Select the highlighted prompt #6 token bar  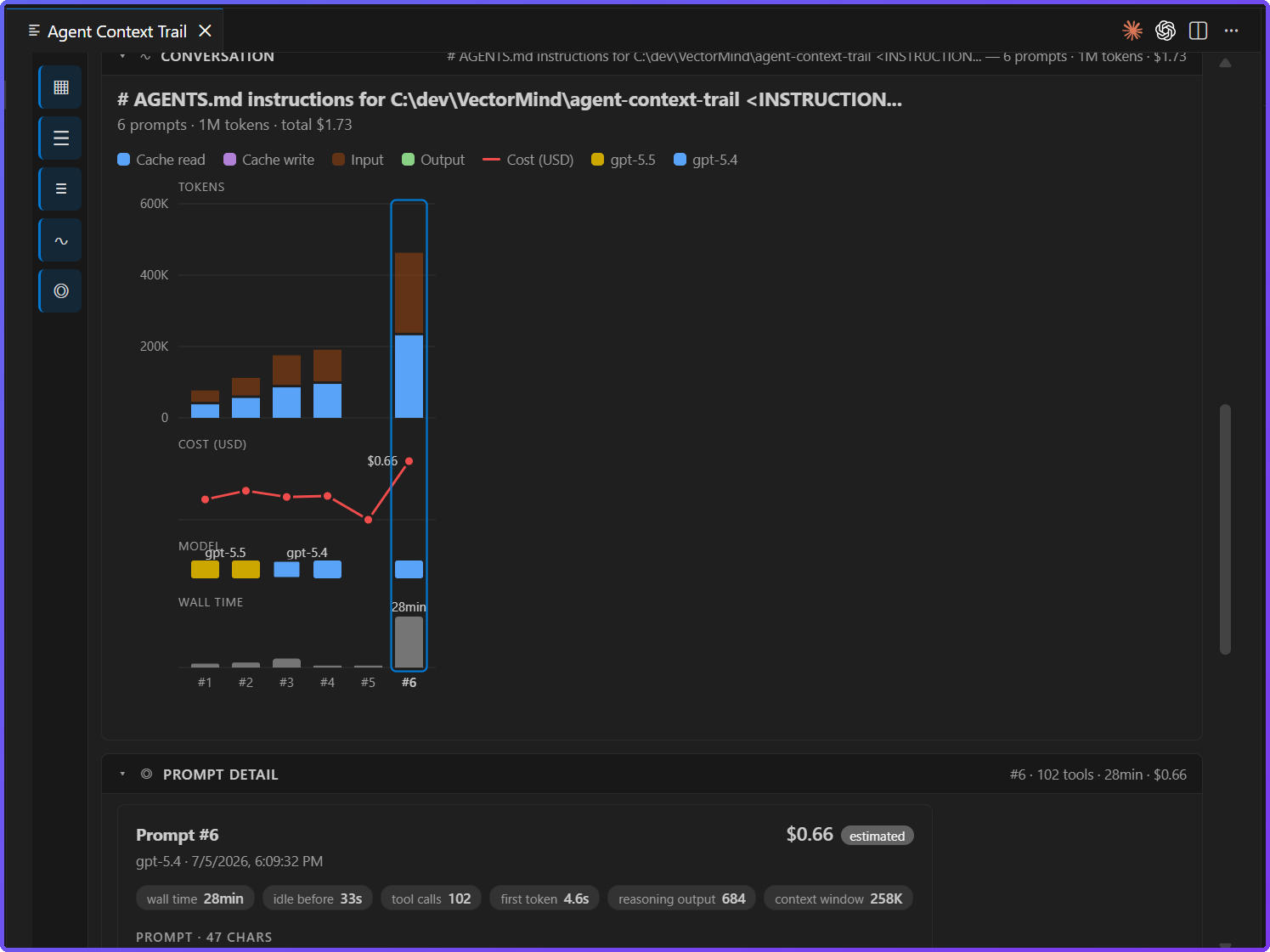pyautogui.click(x=409, y=335)
